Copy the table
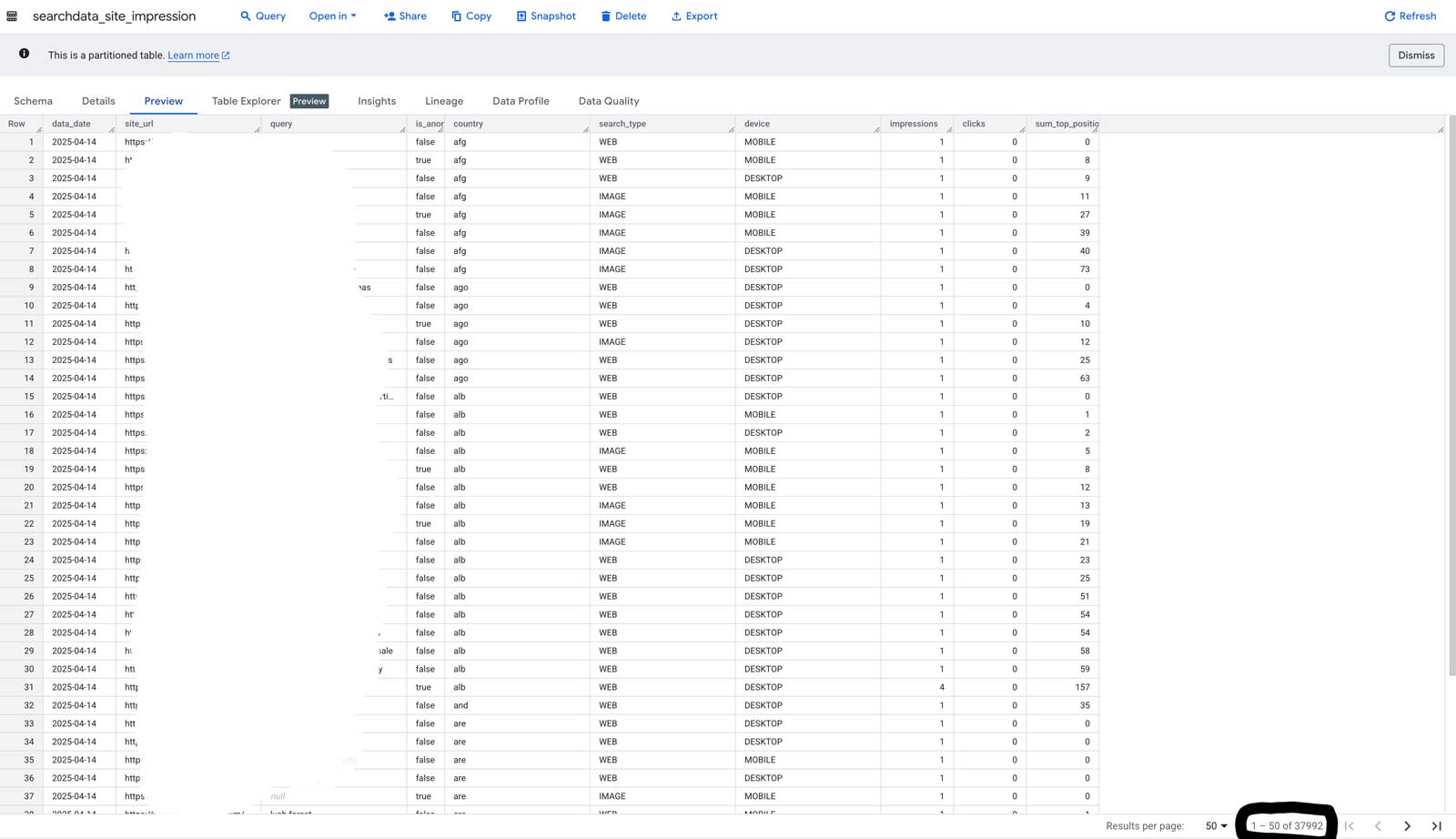The width and height of the screenshot is (1456, 839). (x=470, y=15)
